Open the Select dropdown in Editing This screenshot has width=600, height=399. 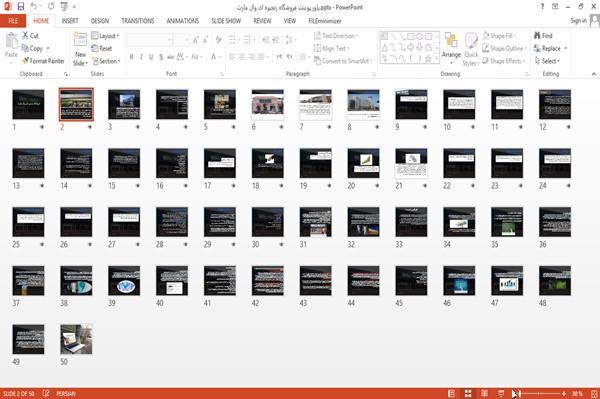tap(547, 61)
